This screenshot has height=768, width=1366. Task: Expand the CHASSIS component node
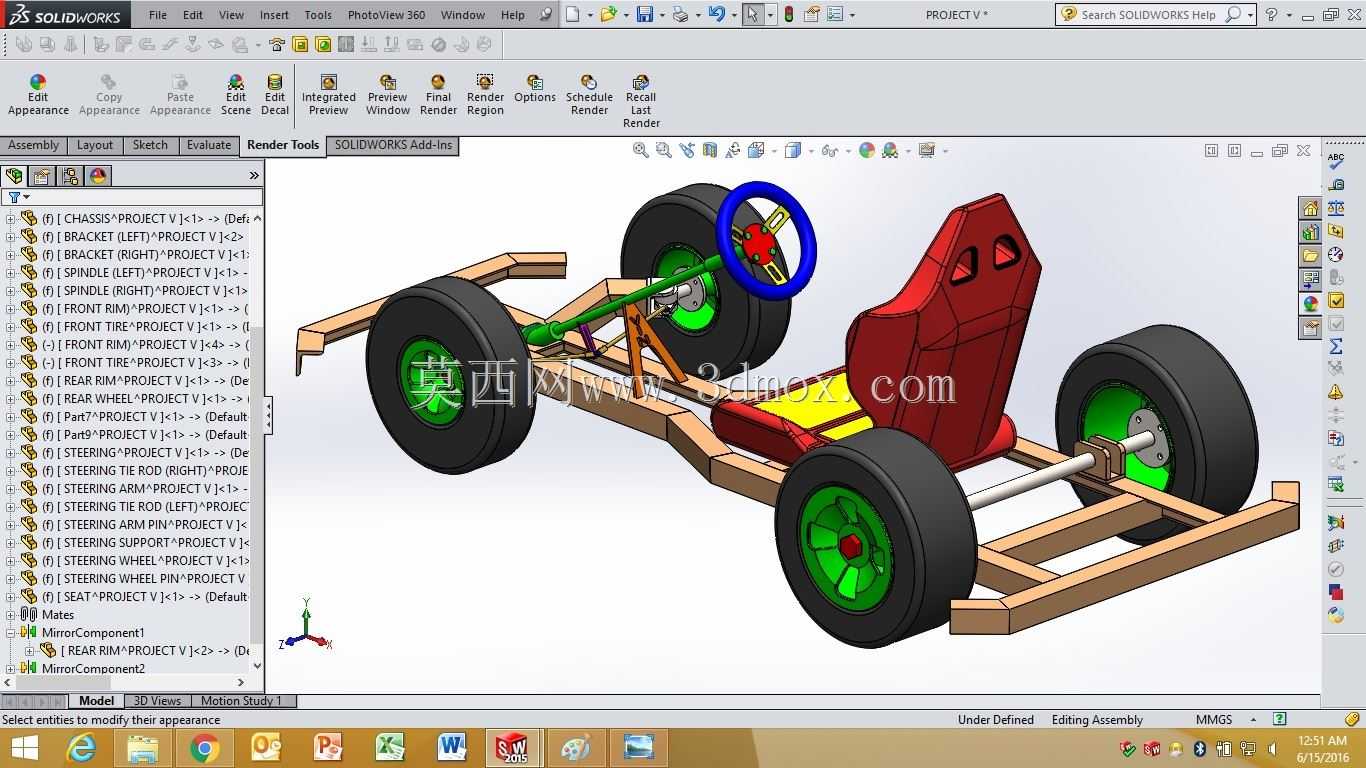pos(12,219)
